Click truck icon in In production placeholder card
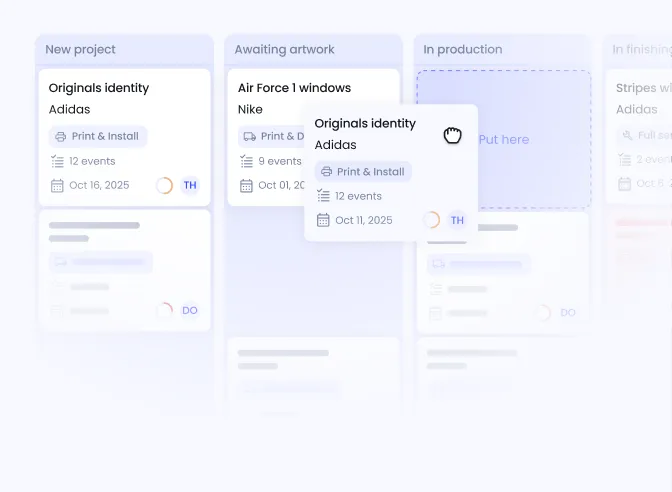This screenshot has width=672, height=492. click(438, 264)
